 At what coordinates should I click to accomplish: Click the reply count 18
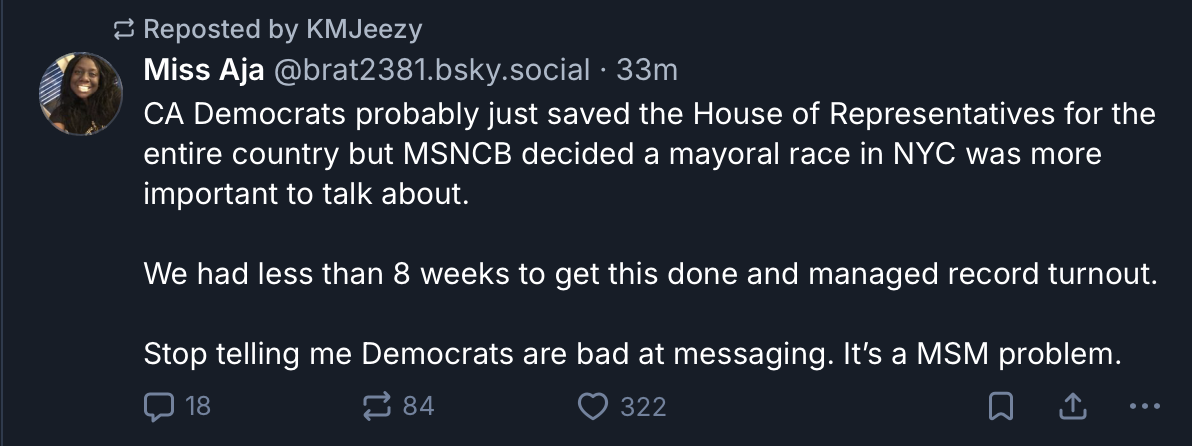pyautogui.click(x=198, y=407)
